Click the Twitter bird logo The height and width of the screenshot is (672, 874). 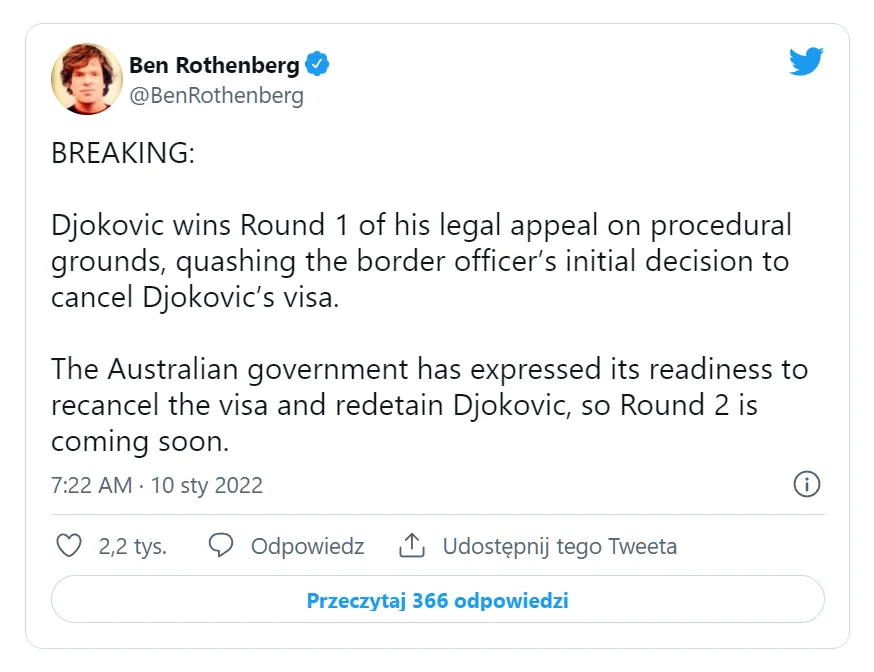point(805,62)
